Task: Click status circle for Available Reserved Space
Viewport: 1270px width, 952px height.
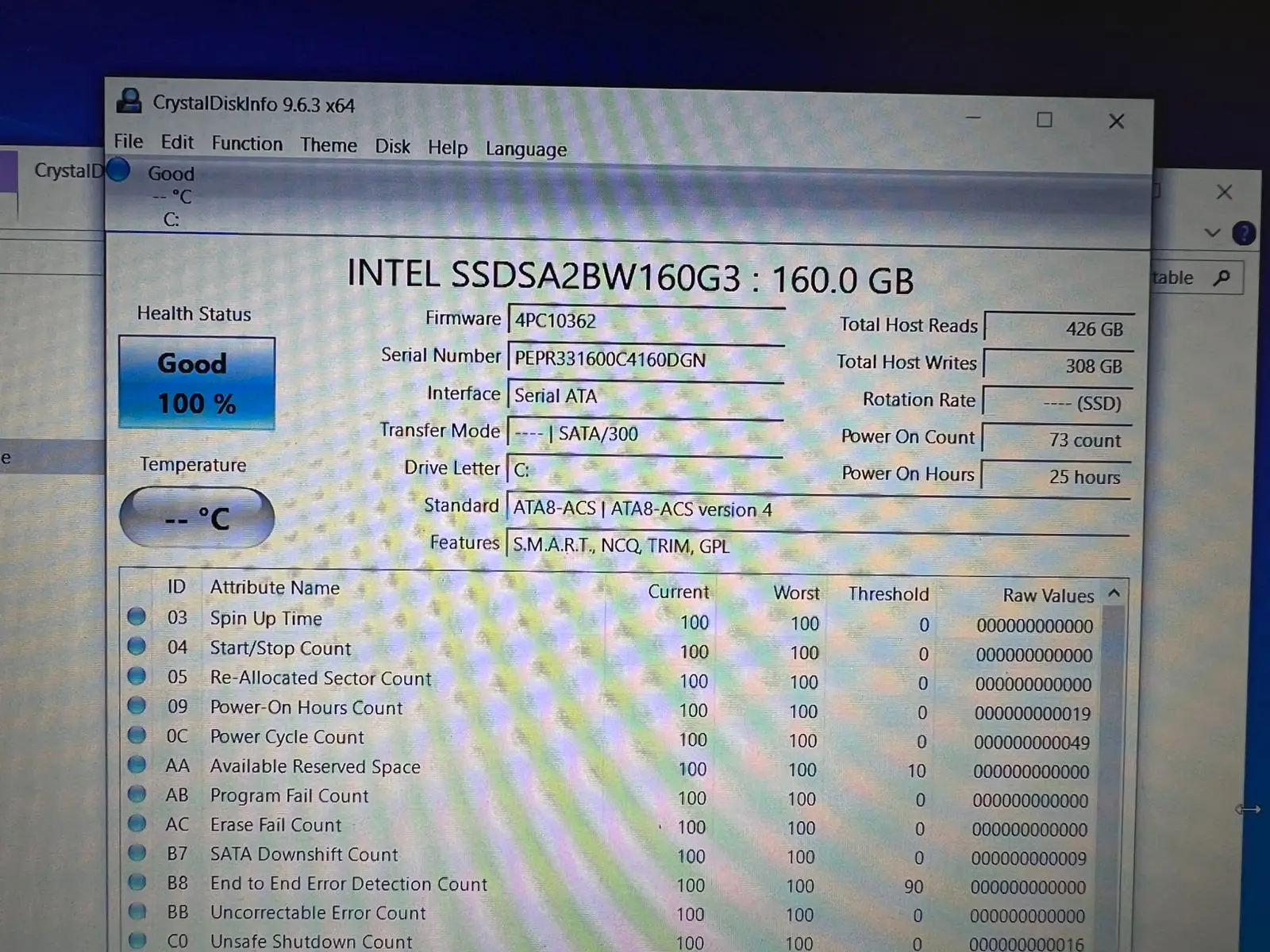Action: tap(137, 764)
